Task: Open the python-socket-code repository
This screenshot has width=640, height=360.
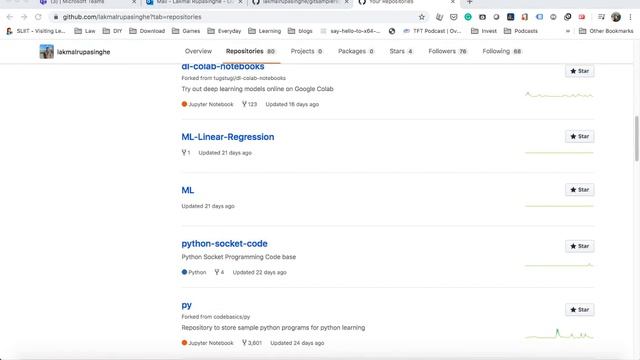Action: (x=224, y=244)
